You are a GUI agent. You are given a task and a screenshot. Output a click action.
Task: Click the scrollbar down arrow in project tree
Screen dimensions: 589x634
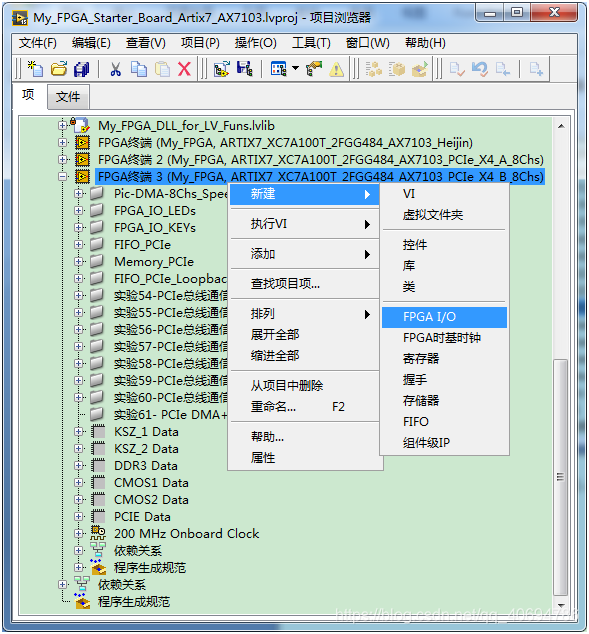(561, 605)
